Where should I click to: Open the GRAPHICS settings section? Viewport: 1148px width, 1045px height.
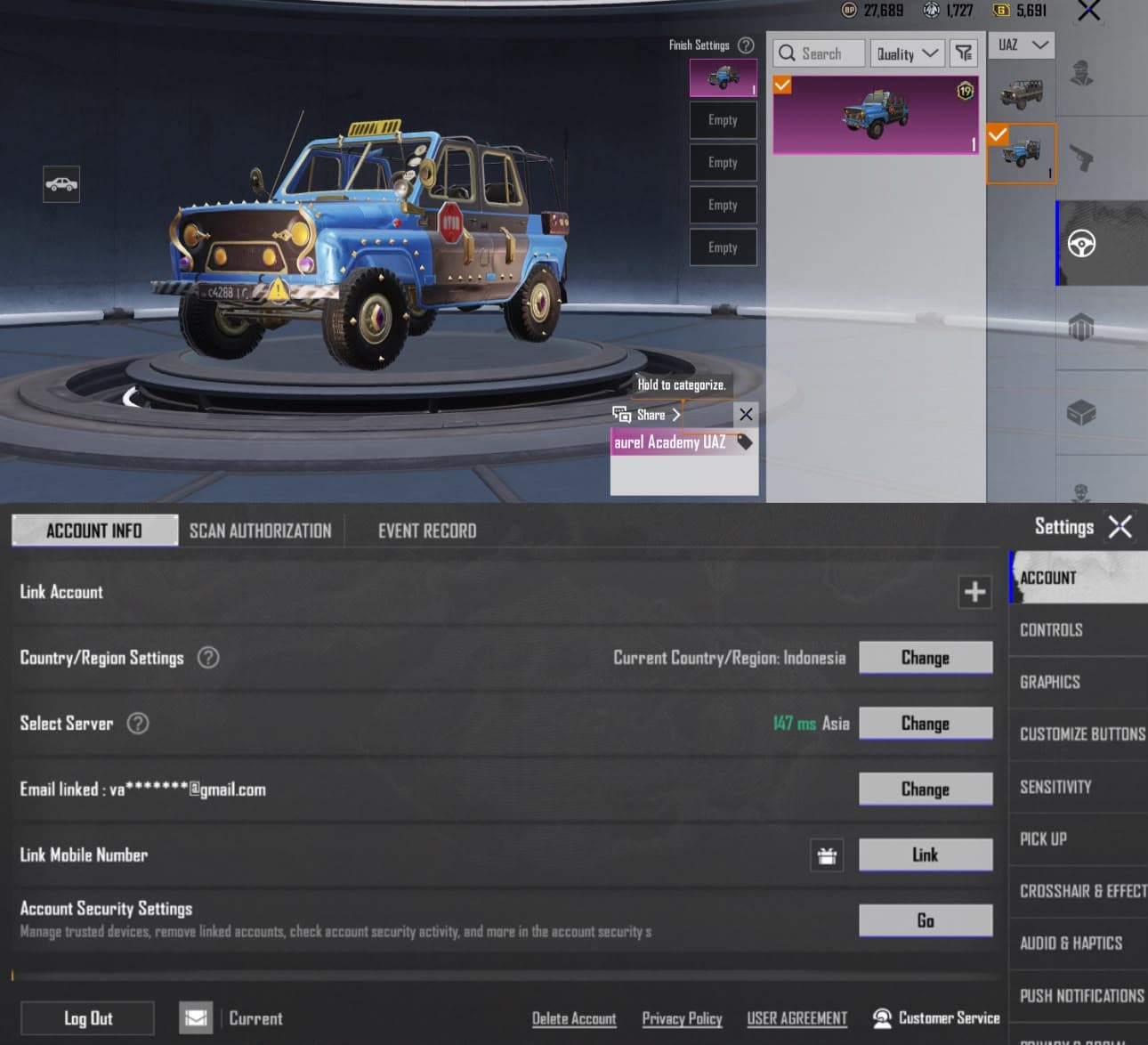coord(1078,683)
